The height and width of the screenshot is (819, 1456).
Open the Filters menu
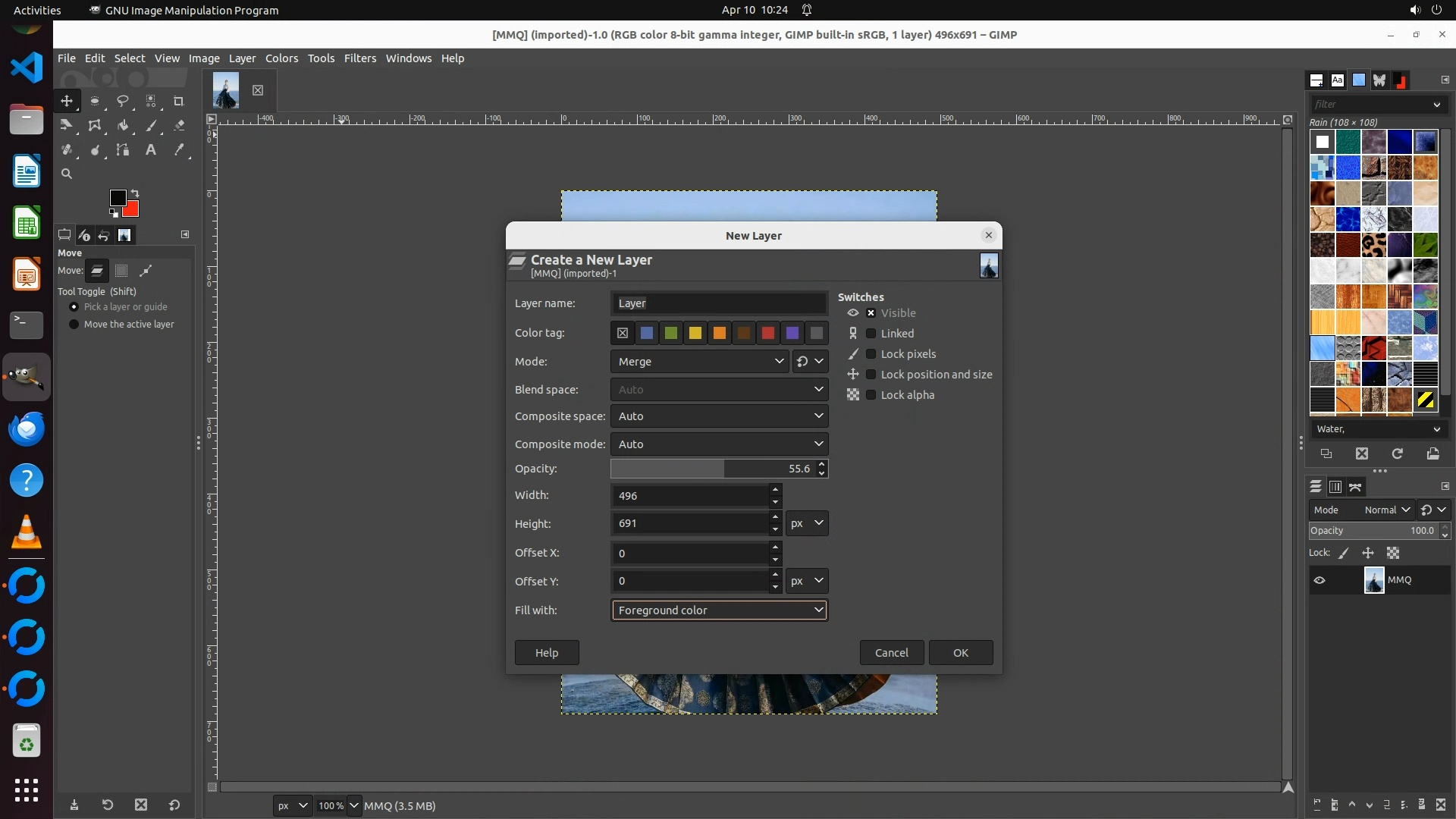click(359, 58)
